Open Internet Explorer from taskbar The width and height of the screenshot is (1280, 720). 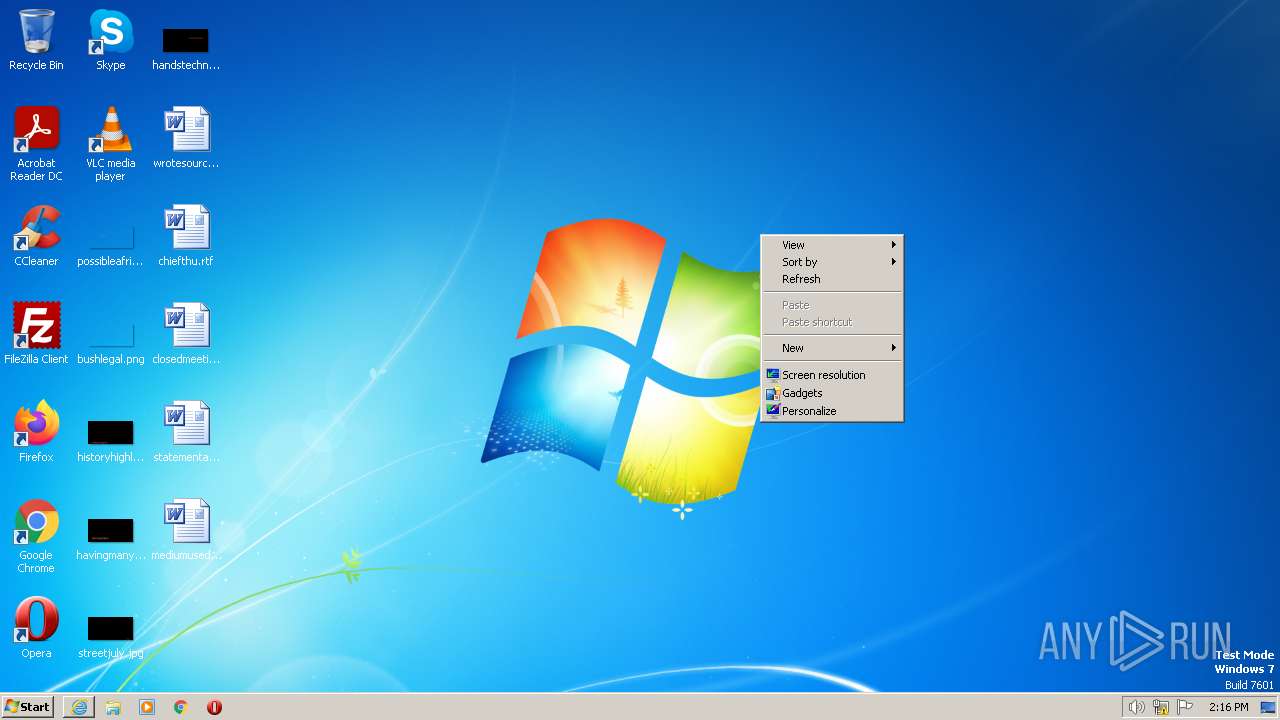pos(79,707)
